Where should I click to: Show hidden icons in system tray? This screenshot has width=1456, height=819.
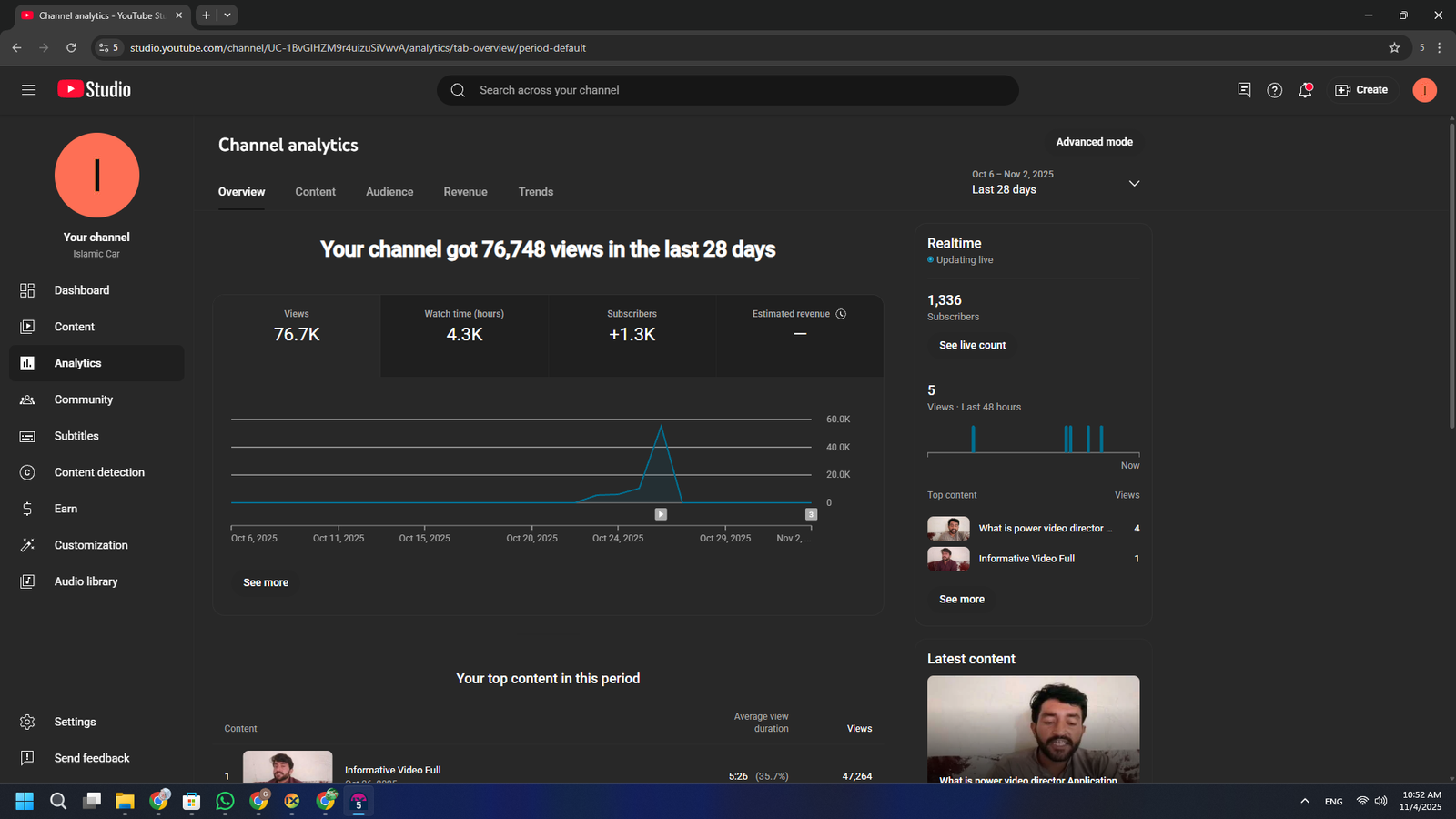pyautogui.click(x=1305, y=801)
